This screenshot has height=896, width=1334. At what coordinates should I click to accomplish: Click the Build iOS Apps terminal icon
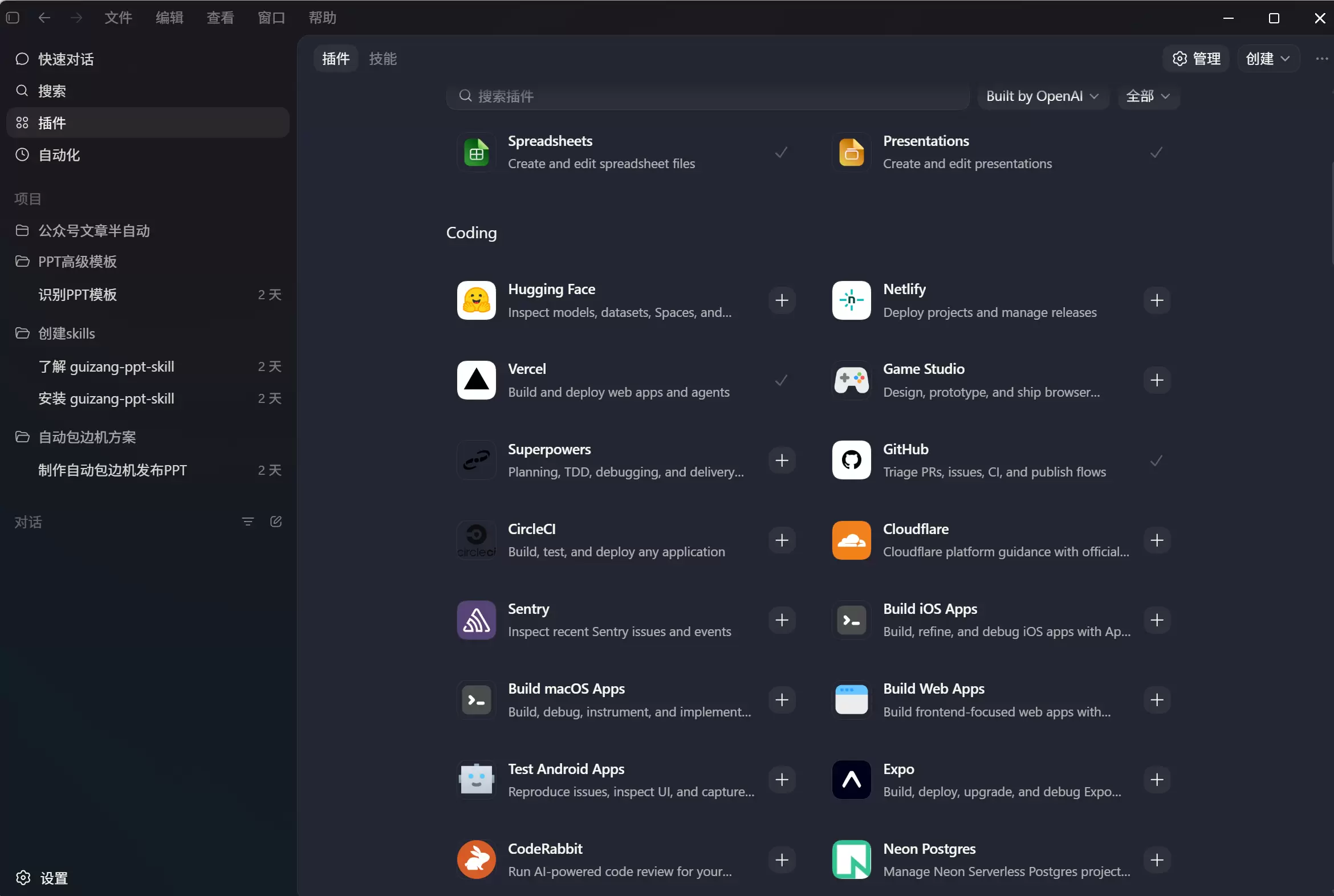coord(851,621)
